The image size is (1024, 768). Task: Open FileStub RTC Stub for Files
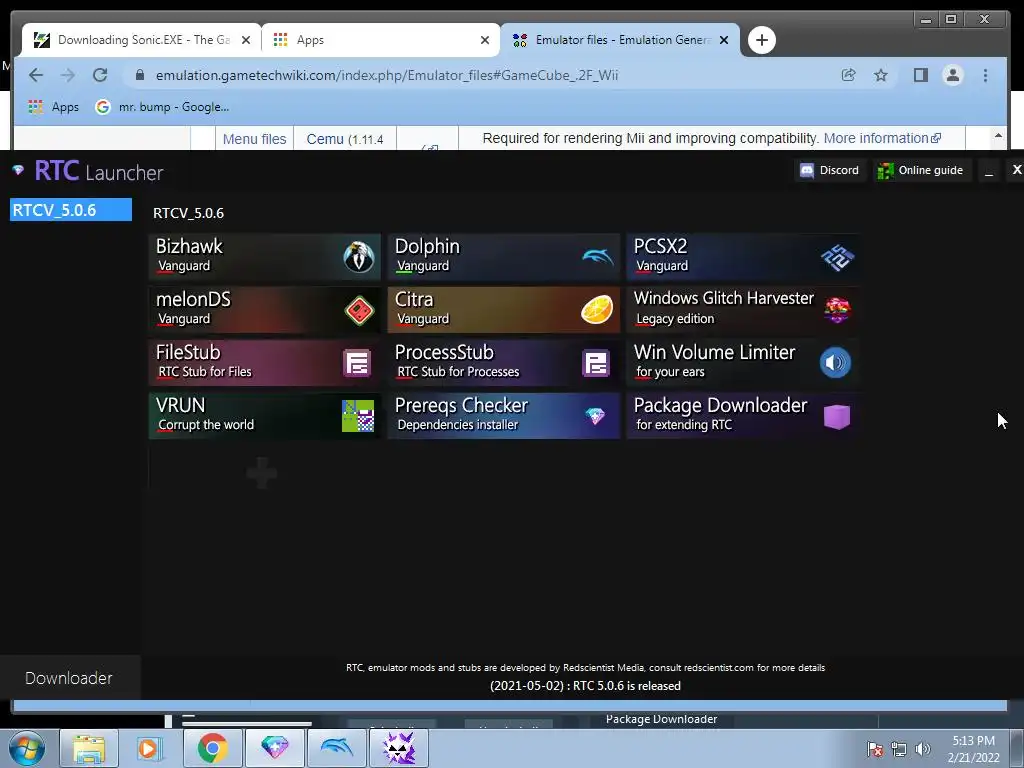(x=264, y=362)
